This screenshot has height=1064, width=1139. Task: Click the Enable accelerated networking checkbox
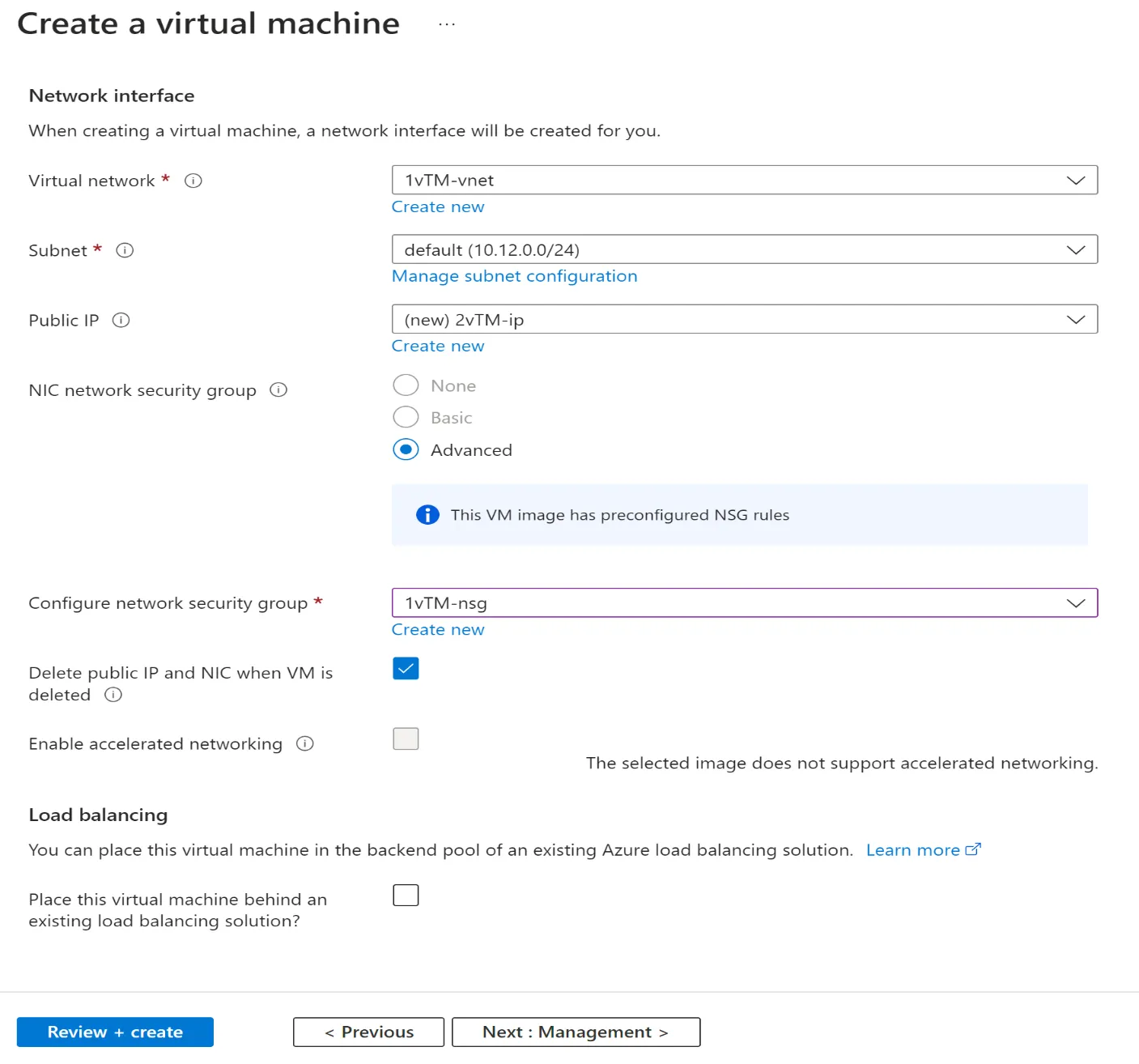pos(406,738)
